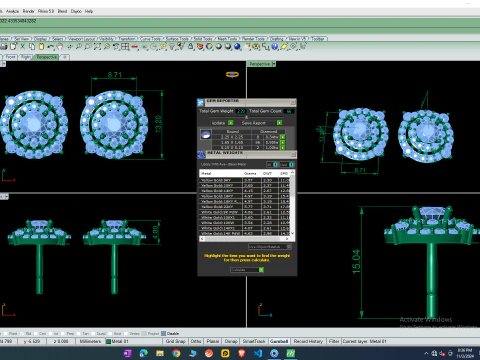Toggle Planar mode in status bar

coord(213,341)
